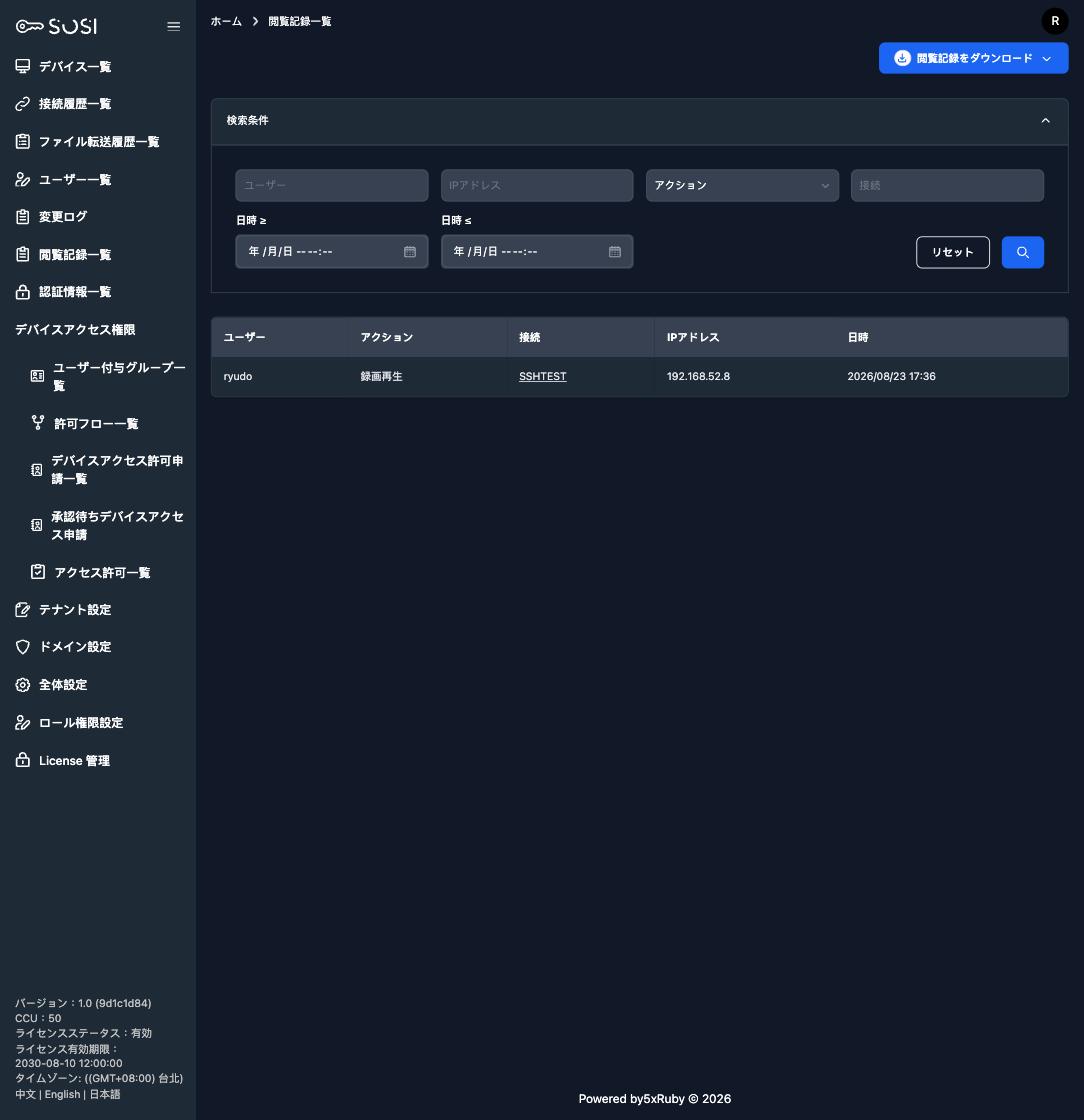Click the lock icon beside 認証情報一覧

point(23,291)
